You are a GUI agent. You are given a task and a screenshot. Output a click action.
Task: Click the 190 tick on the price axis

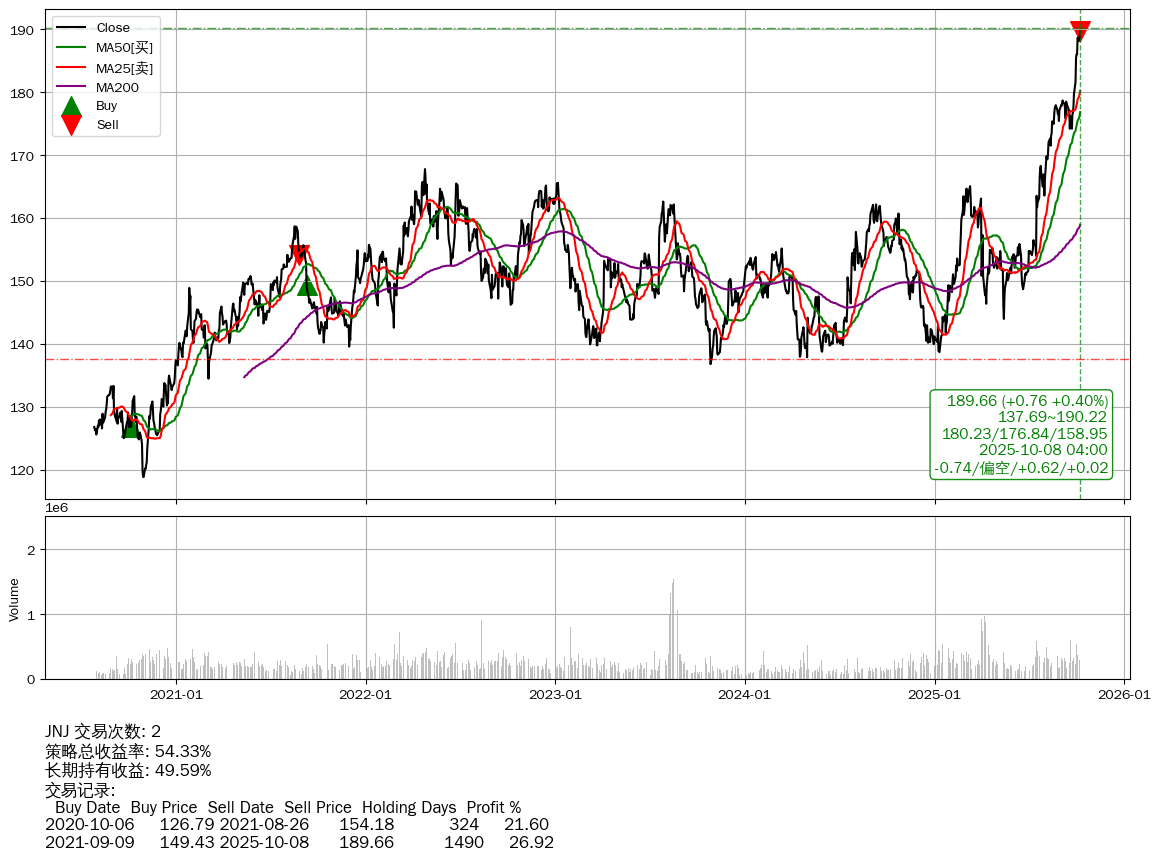23,30
